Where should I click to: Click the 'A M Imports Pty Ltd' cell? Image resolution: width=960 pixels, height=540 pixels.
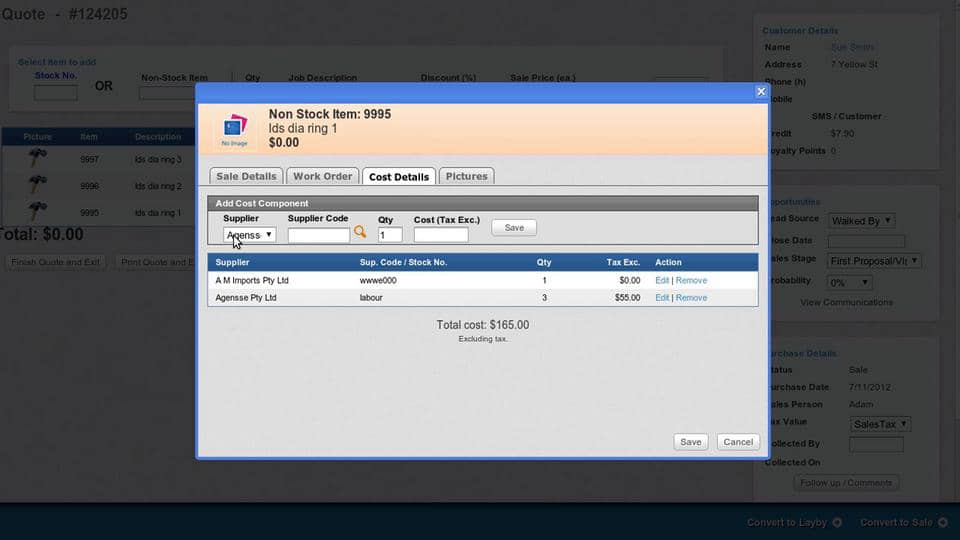click(252, 280)
